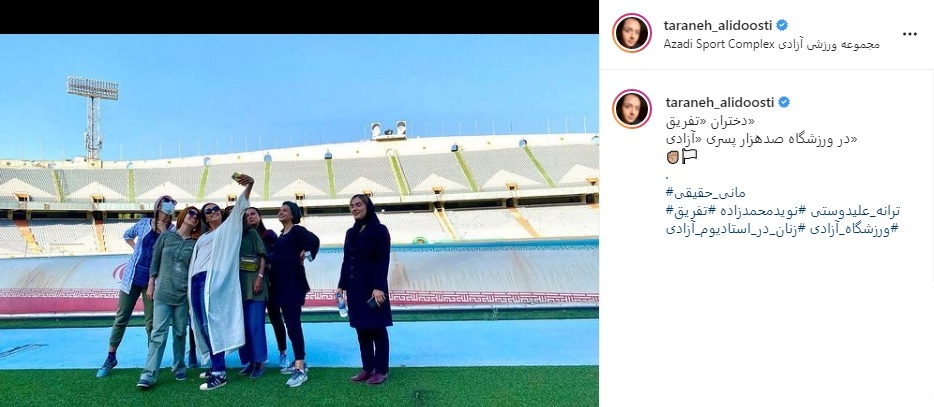
Task: Click the raised fist emoji in the caption
Action: [x=671, y=156]
